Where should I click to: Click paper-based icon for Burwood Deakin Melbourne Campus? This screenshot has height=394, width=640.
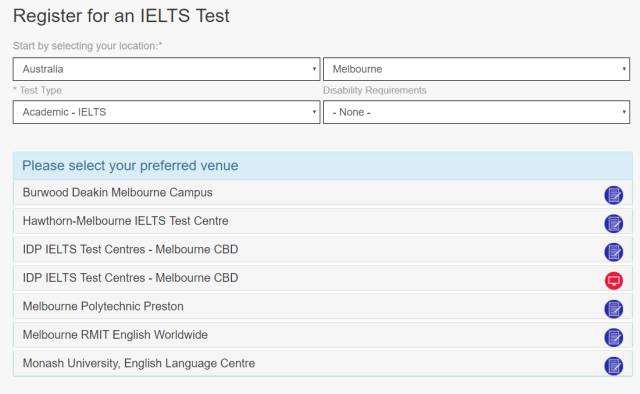[x=613, y=195]
